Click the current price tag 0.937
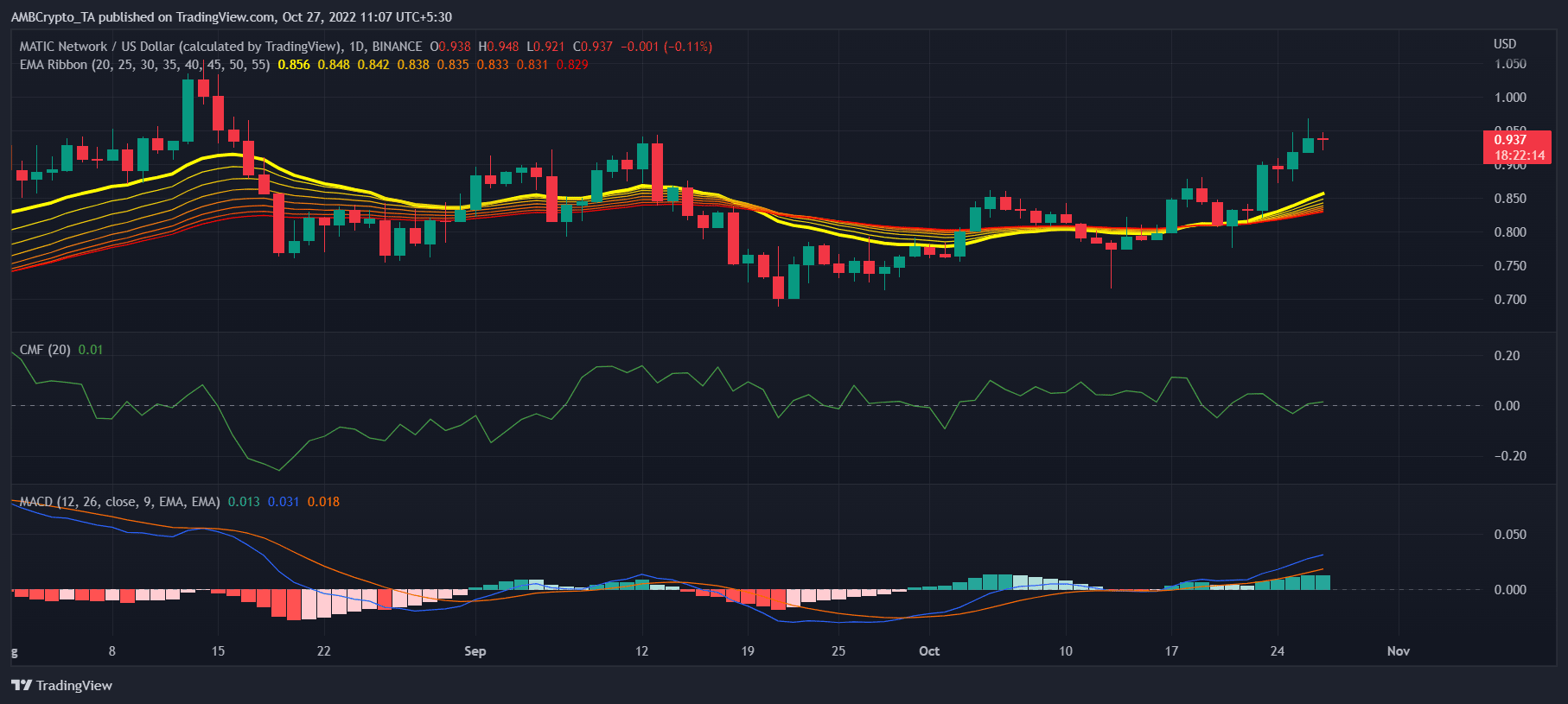 [1510, 140]
